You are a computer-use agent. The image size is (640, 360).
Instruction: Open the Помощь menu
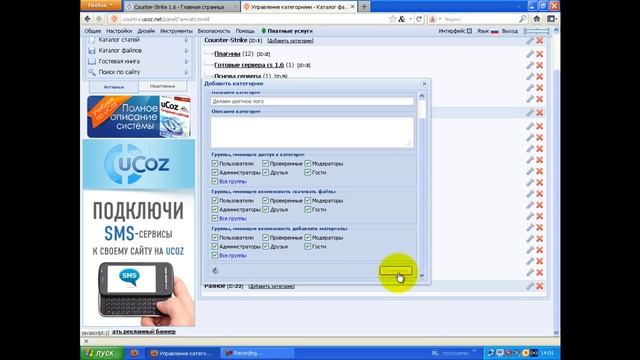click(x=245, y=31)
